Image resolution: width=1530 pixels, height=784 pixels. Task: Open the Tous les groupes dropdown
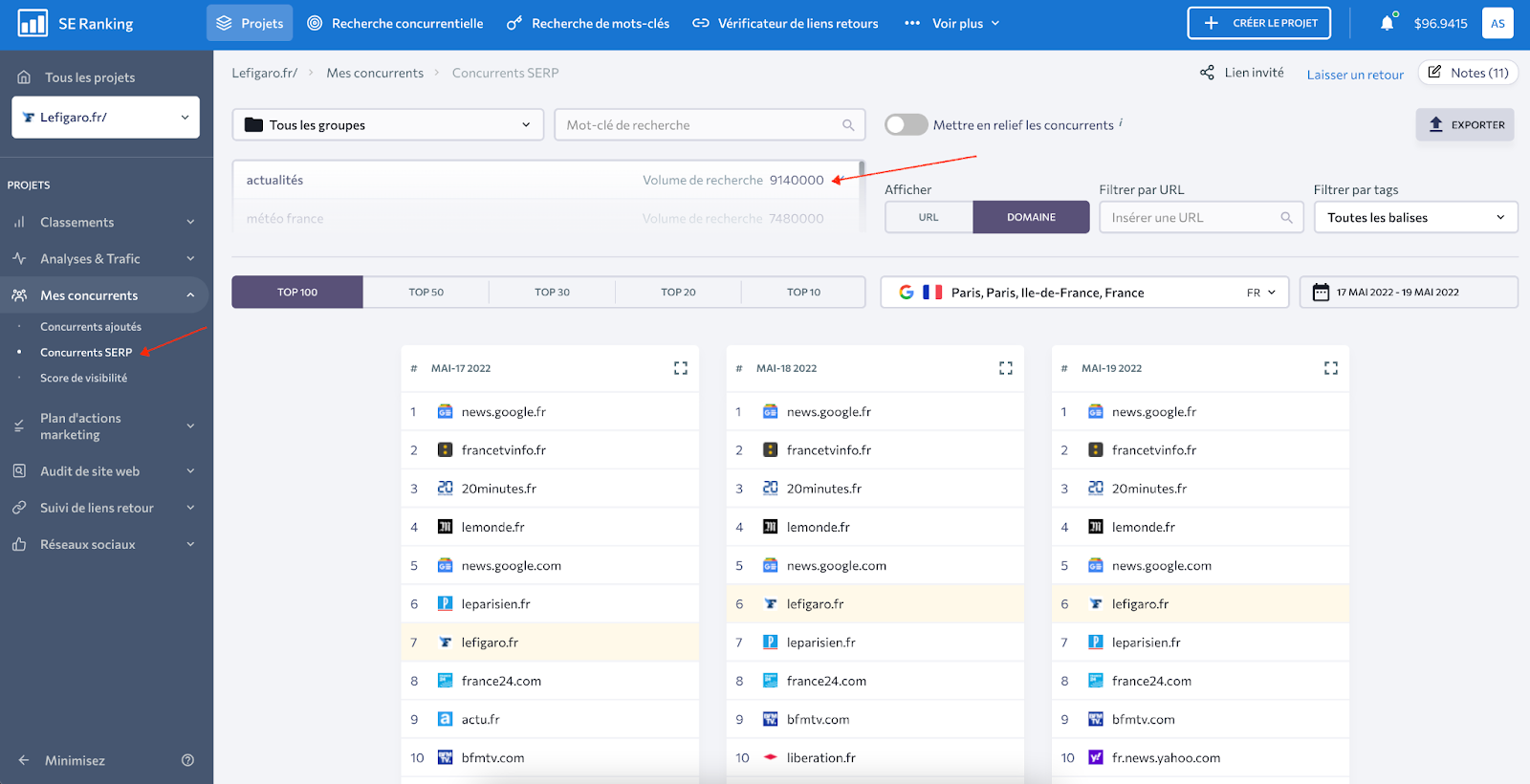tap(387, 125)
